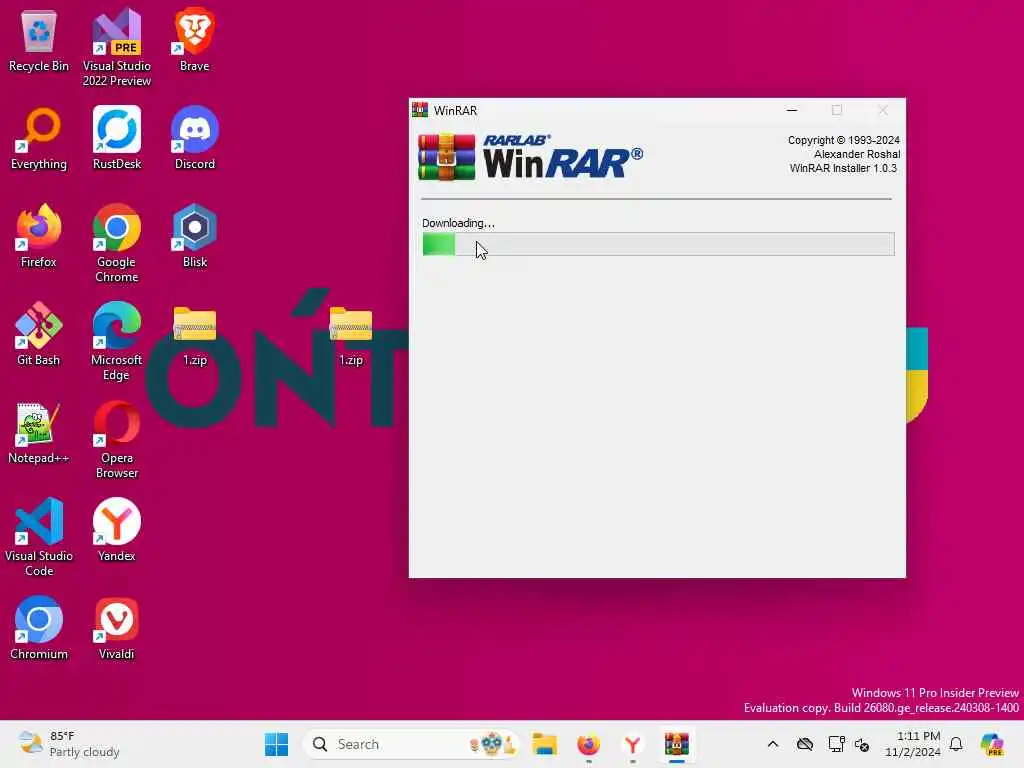Open the clock showing 1:11 PM
The width and height of the screenshot is (1024, 768).
coord(913,744)
